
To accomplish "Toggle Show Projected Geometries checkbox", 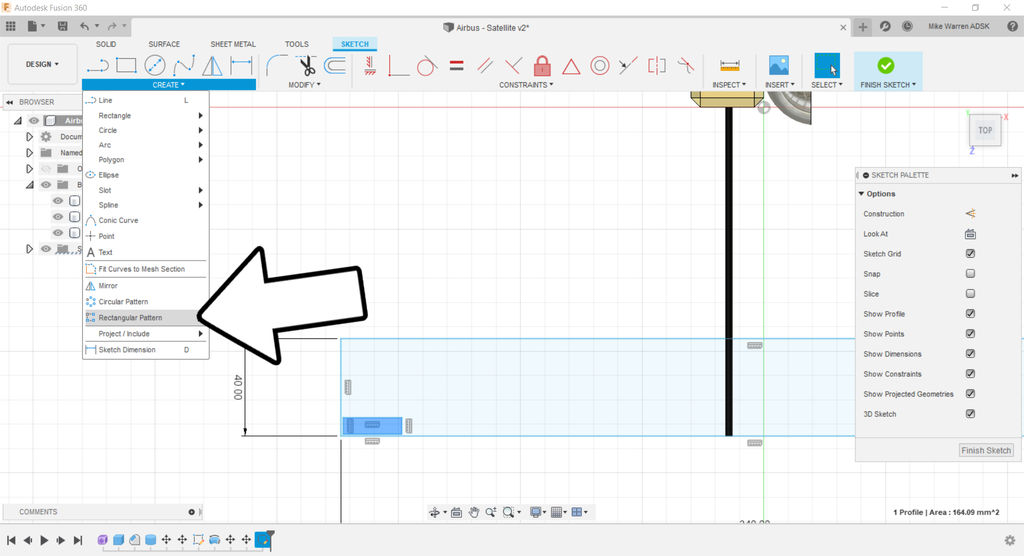I will [970, 394].
